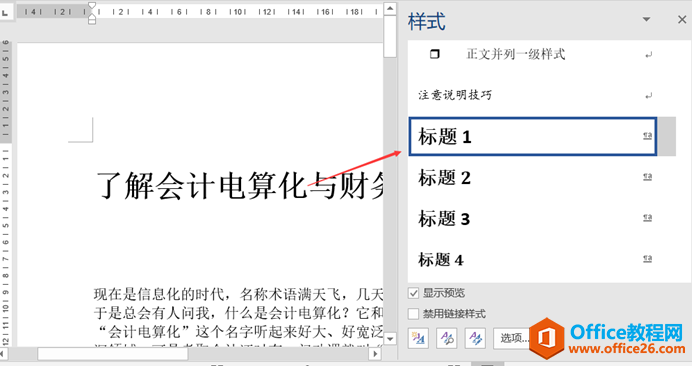Enable the 禁用链接样式 checkbox
The height and width of the screenshot is (366, 692).
pyautogui.click(x=414, y=314)
